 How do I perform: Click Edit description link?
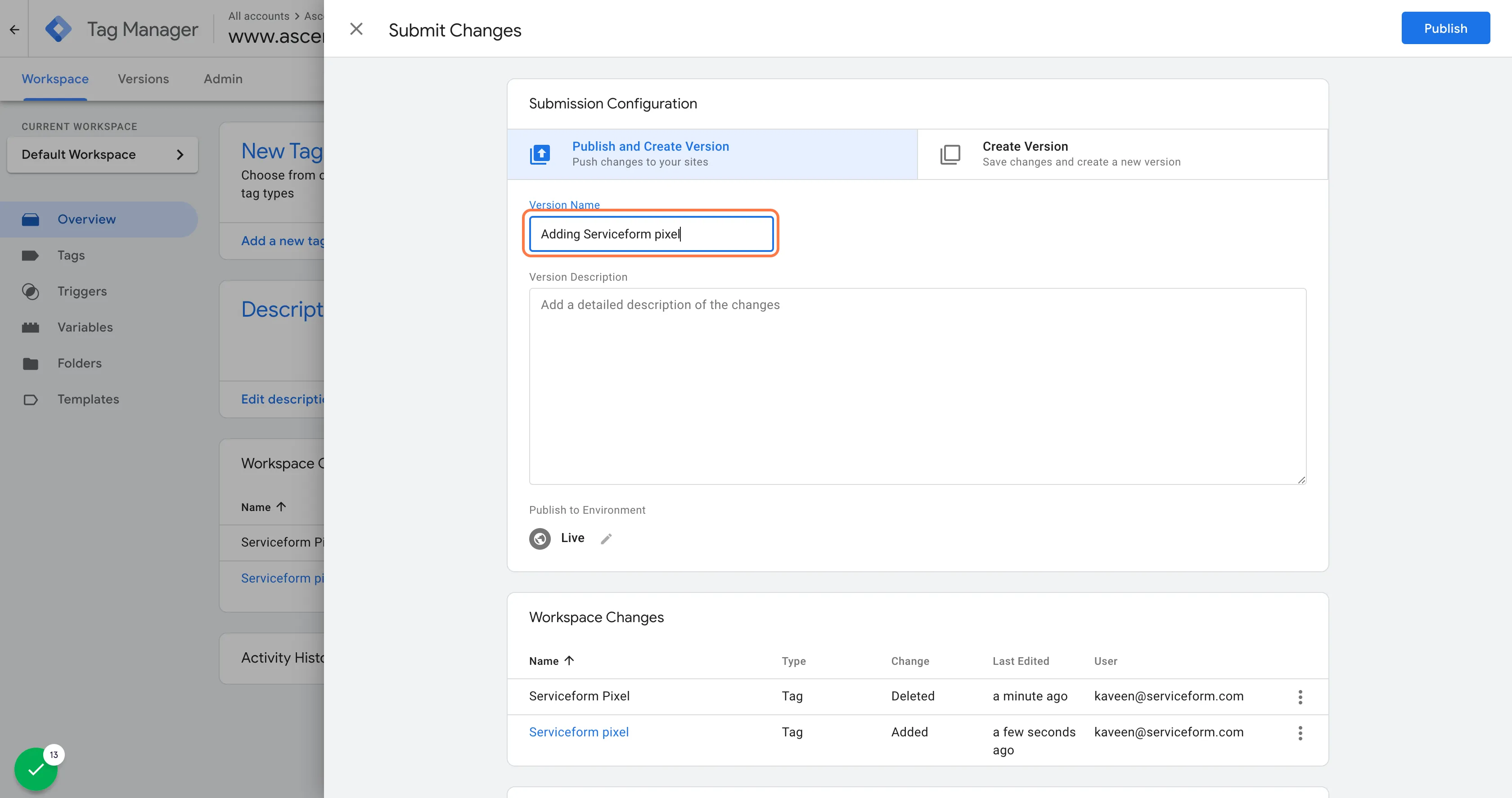(x=282, y=399)
